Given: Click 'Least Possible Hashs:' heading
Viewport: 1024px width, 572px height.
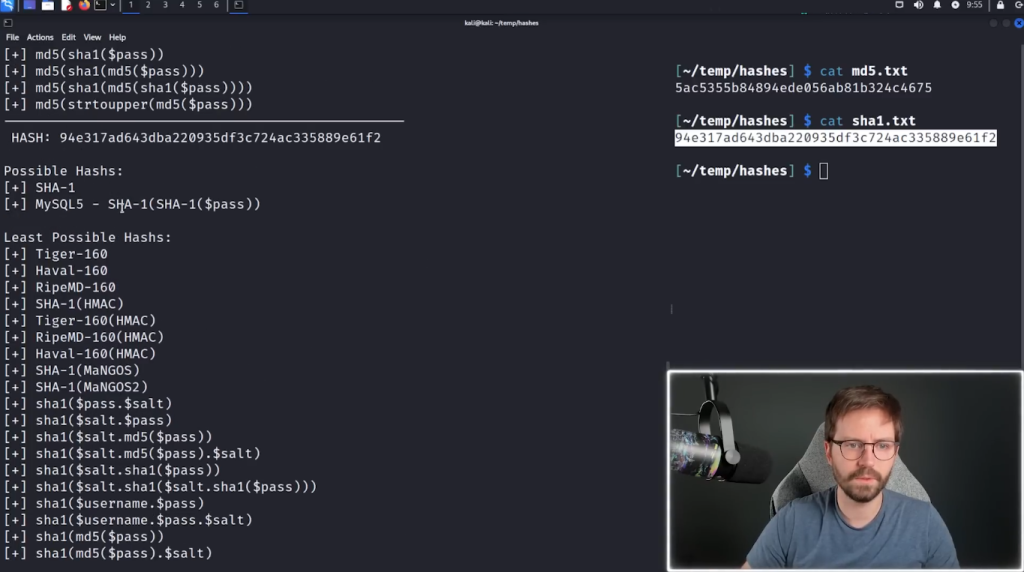Looking at the screenshot, I should 88,238.
